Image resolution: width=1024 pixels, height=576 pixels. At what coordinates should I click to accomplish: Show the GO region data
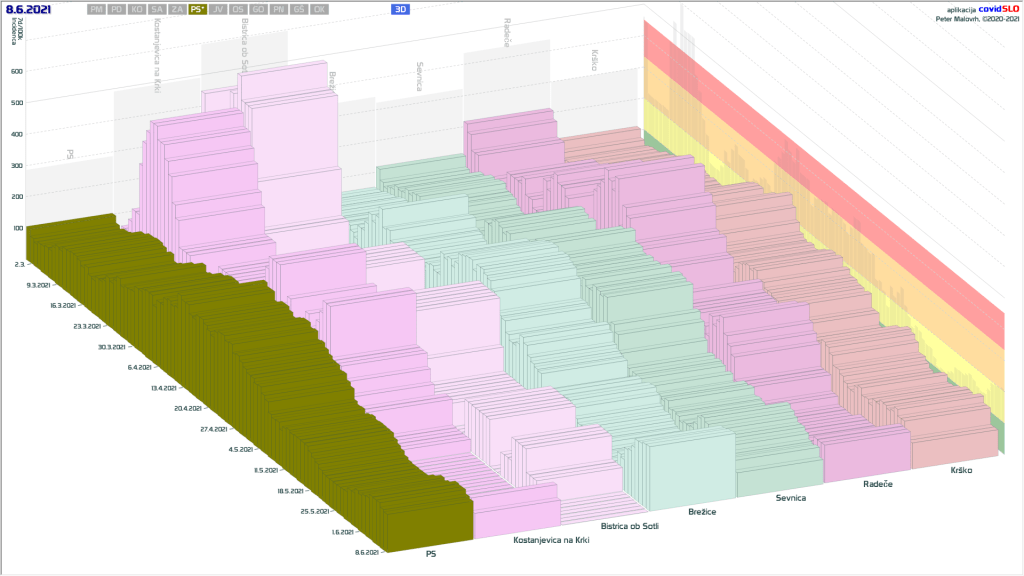(258, 9)
